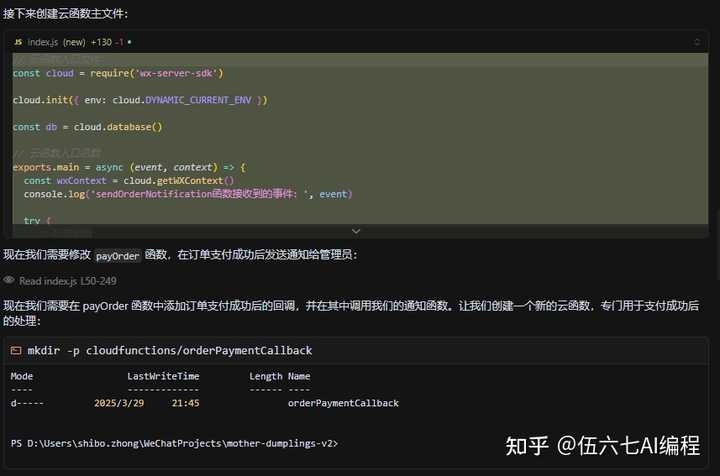Image resolution: width=720 pixels, height=476 pixels.
Task: Click the -1 removed lines badge
Action: coord(120,42)
